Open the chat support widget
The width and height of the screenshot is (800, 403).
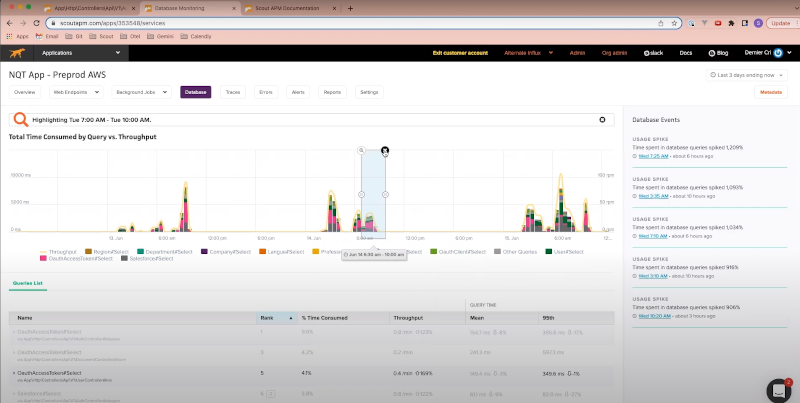point(778,389)
